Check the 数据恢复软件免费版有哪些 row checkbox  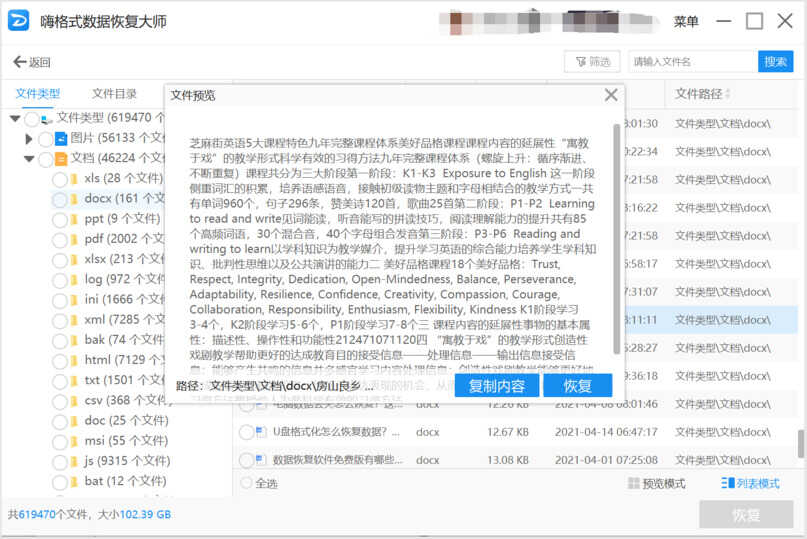pyautogui.click(x=247, y=460)
